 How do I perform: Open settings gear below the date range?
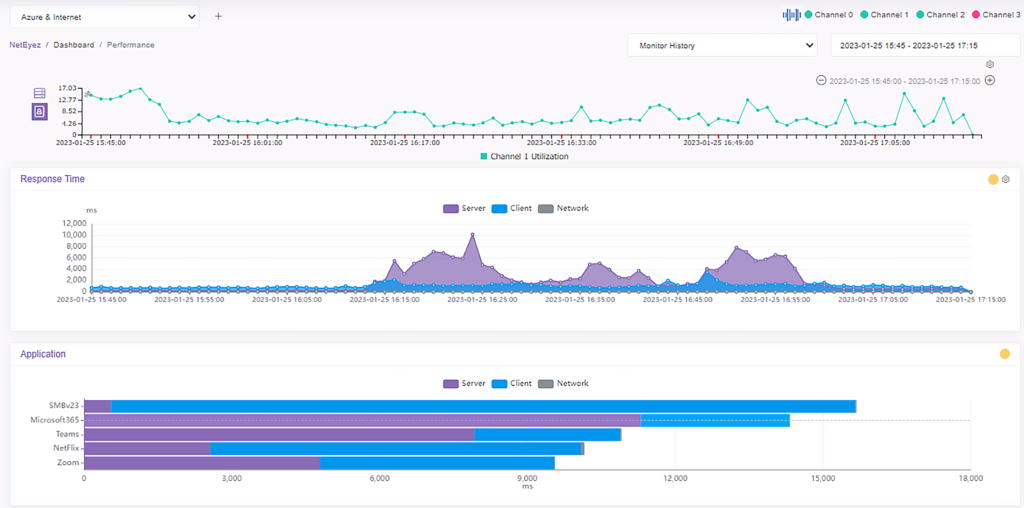(990, 65)
